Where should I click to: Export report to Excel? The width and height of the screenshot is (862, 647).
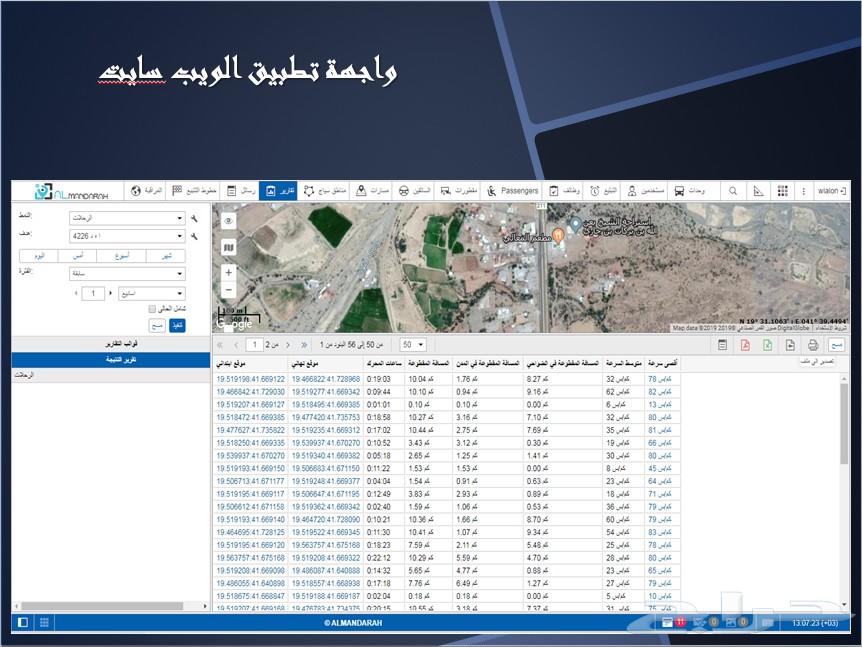point(768,345)
